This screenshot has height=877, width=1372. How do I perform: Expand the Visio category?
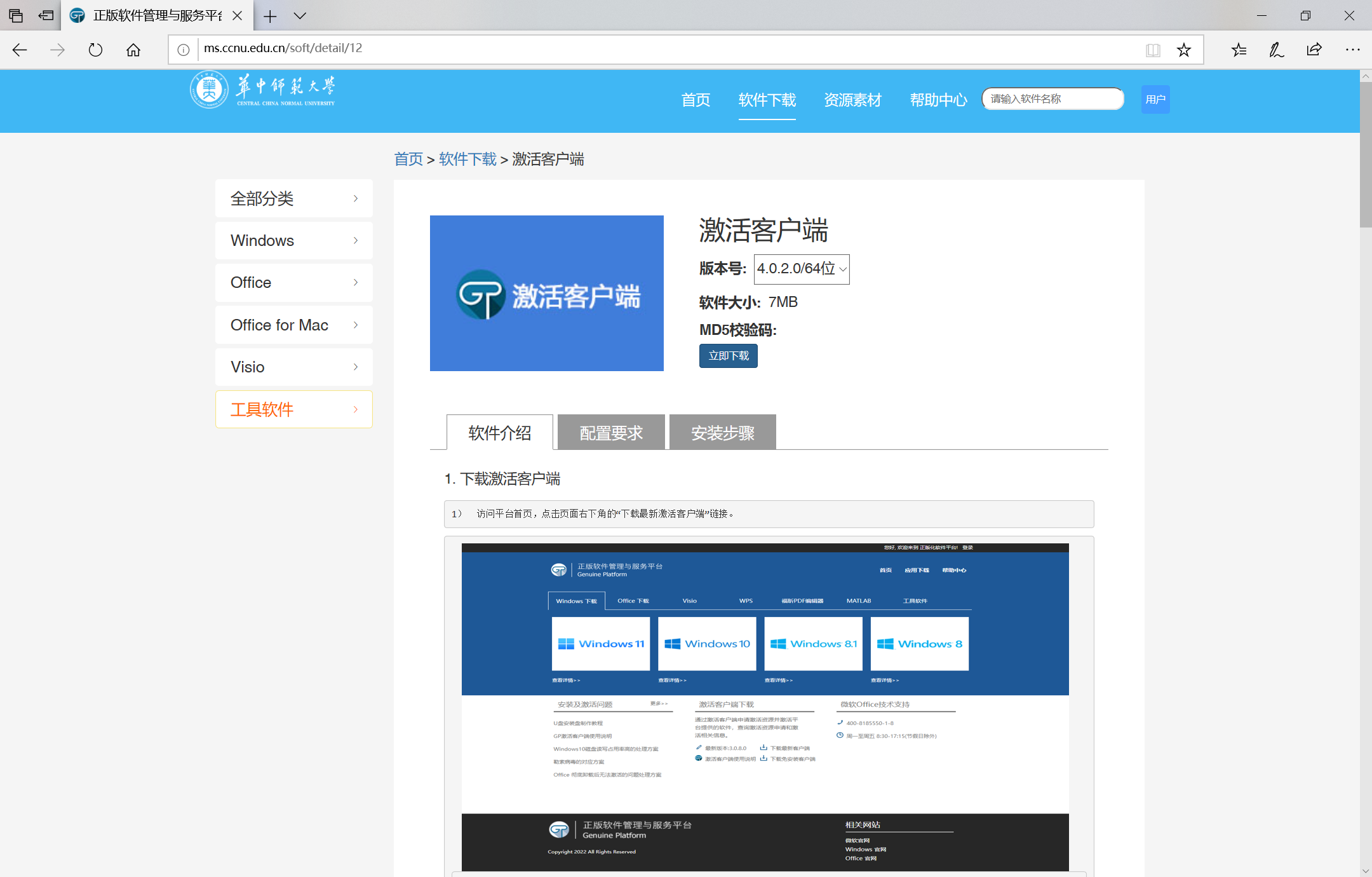click(x=294, y=367)
